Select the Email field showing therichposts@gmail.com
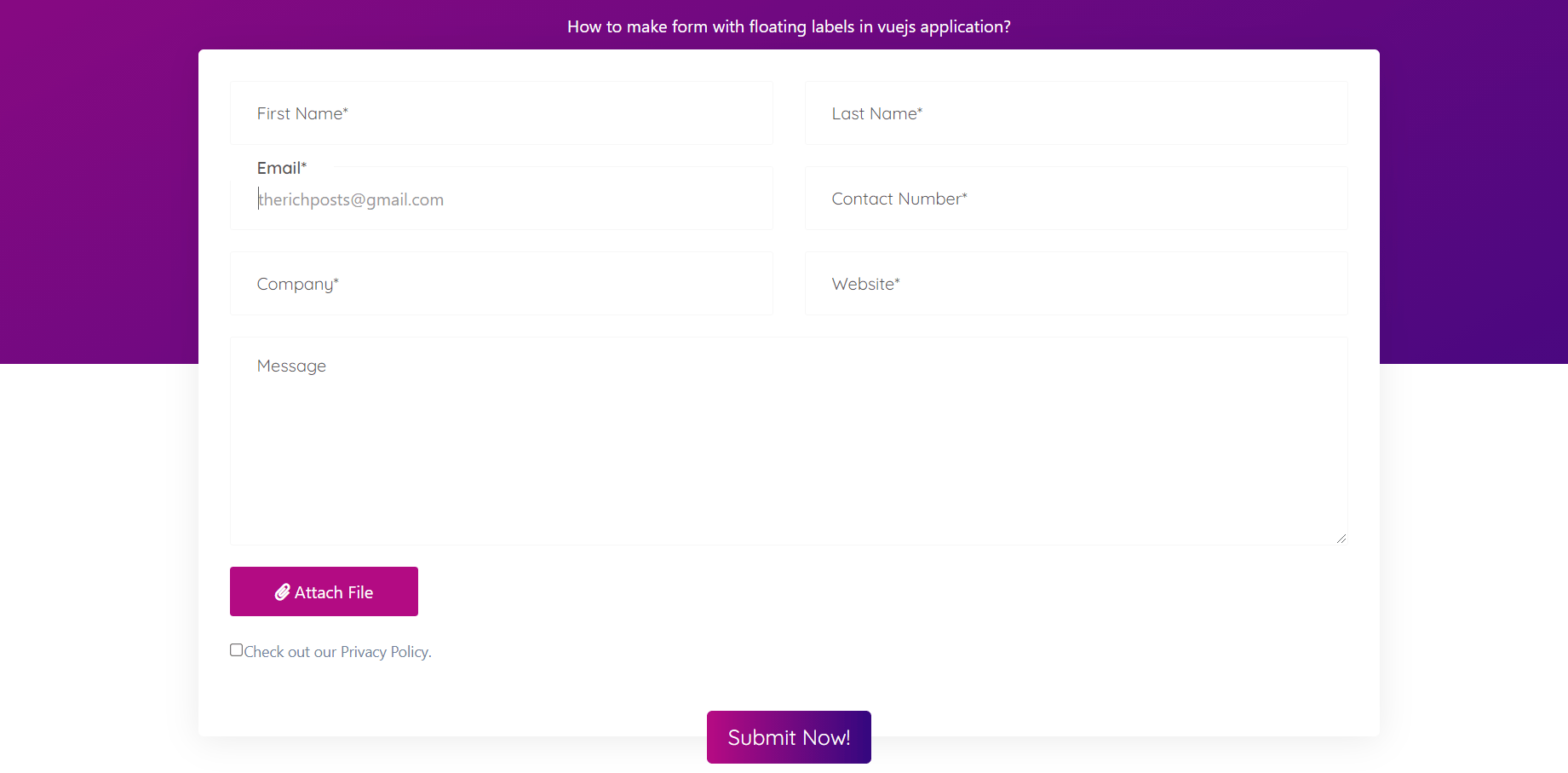 point(501,199)
